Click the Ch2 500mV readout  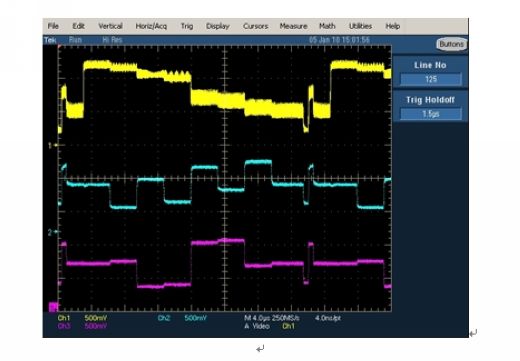182,318
